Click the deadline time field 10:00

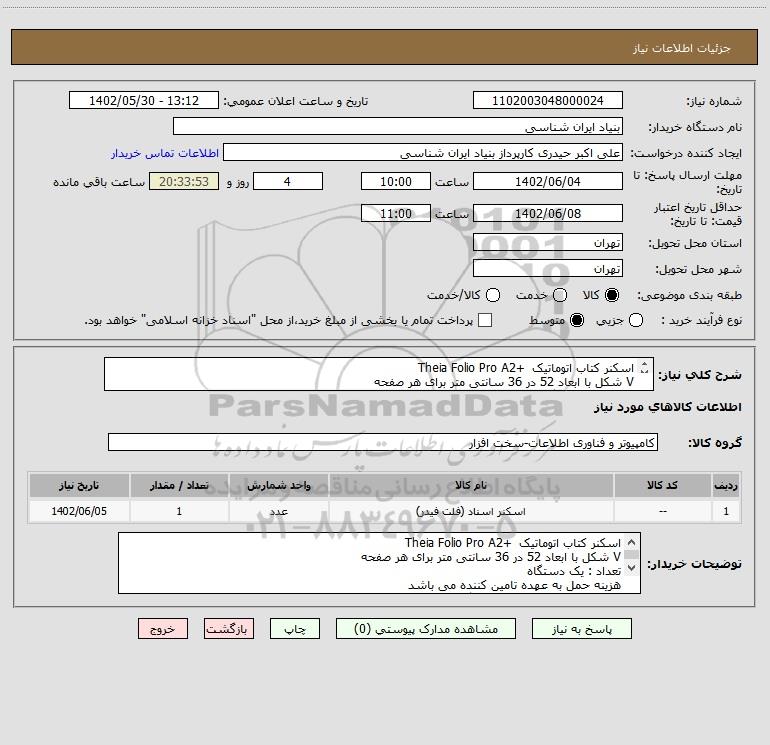(396, 181)
